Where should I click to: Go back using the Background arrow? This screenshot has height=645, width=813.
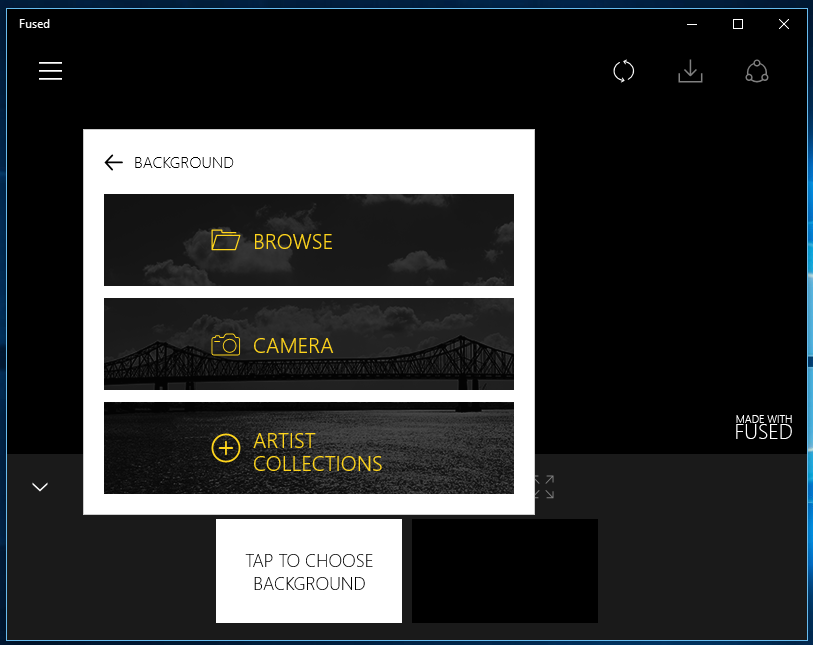point(113,163)
